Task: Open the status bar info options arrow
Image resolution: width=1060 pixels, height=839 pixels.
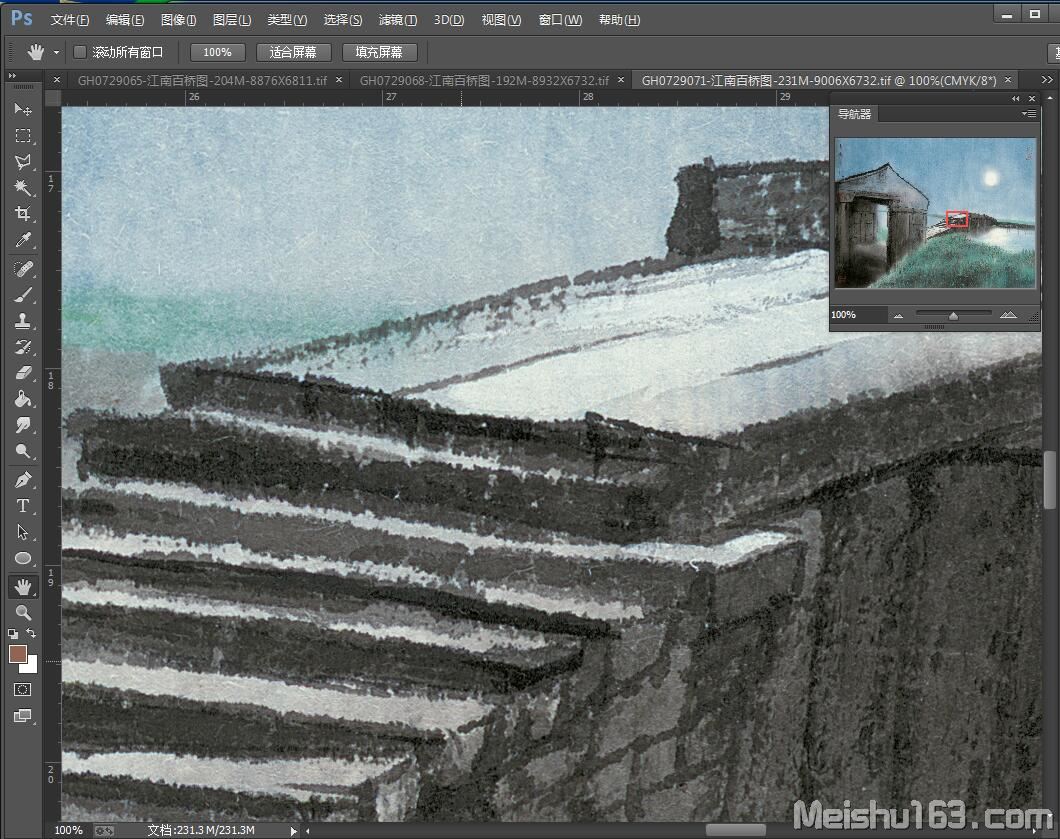Action: tap(293, 831)
